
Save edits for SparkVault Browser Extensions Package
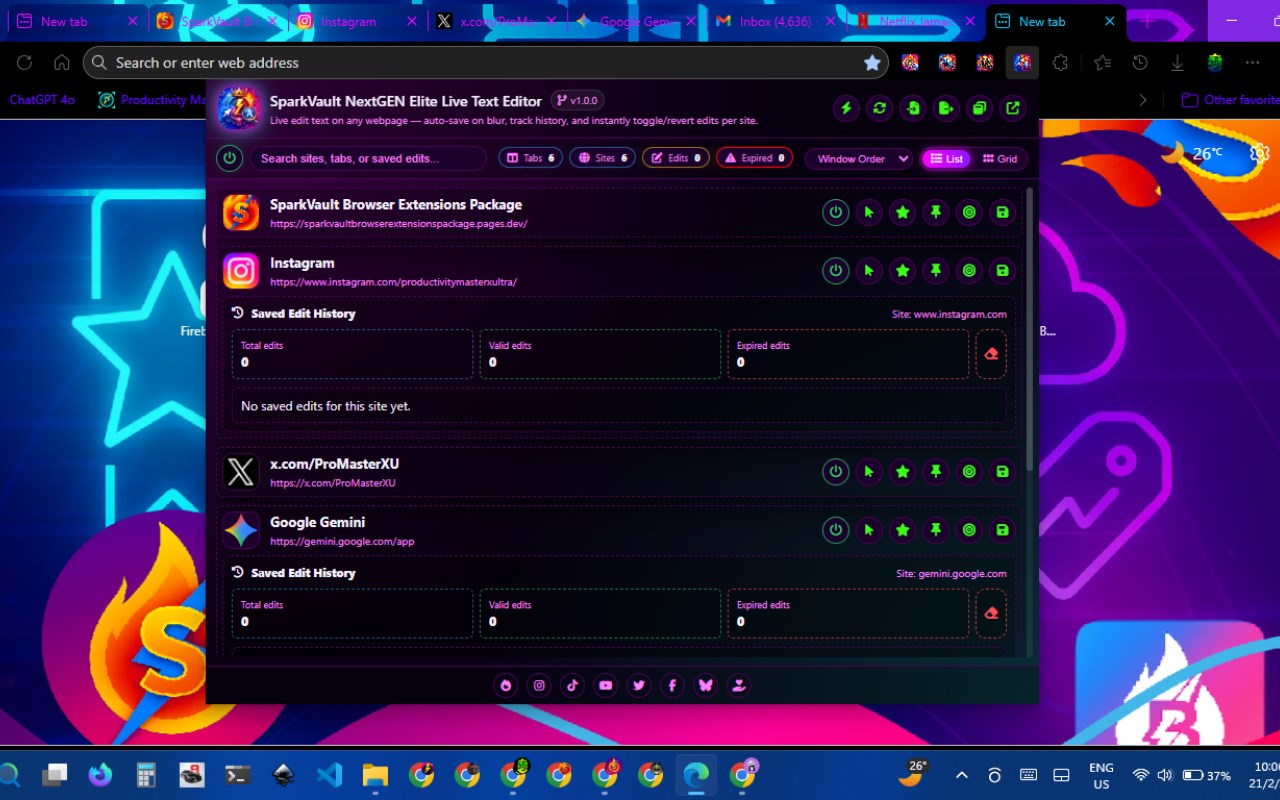(1002, 212)
